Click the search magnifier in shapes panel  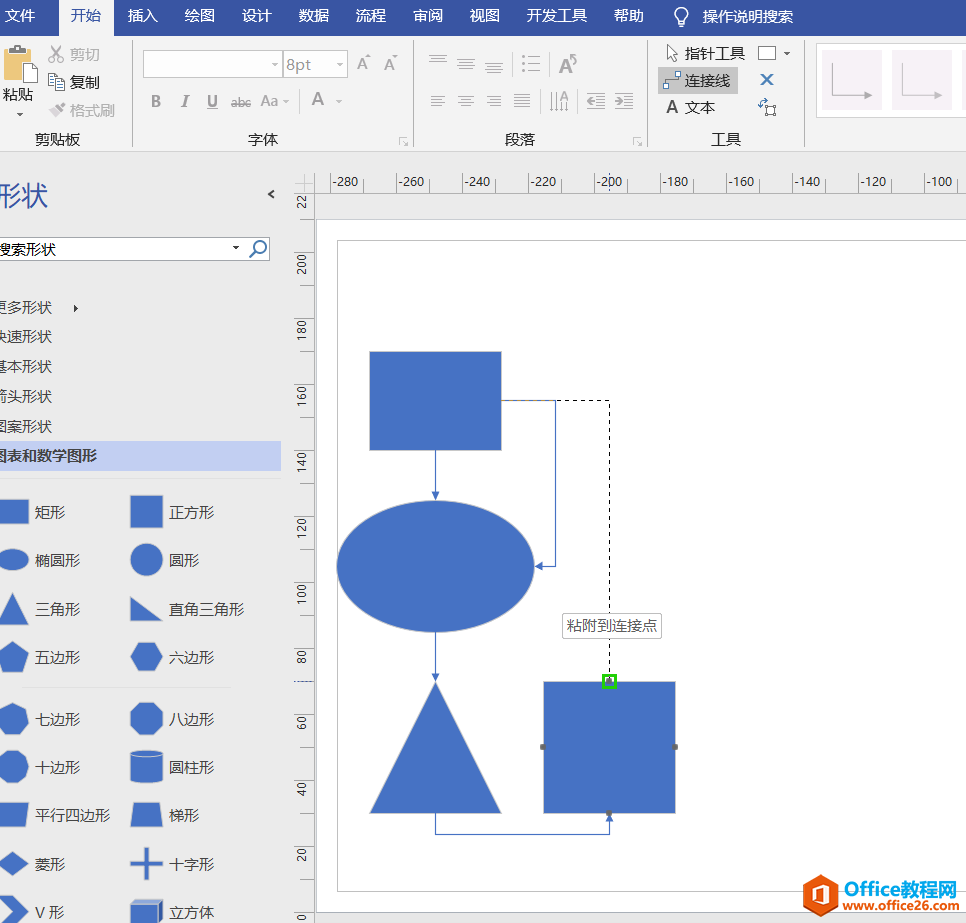(258, 249)
